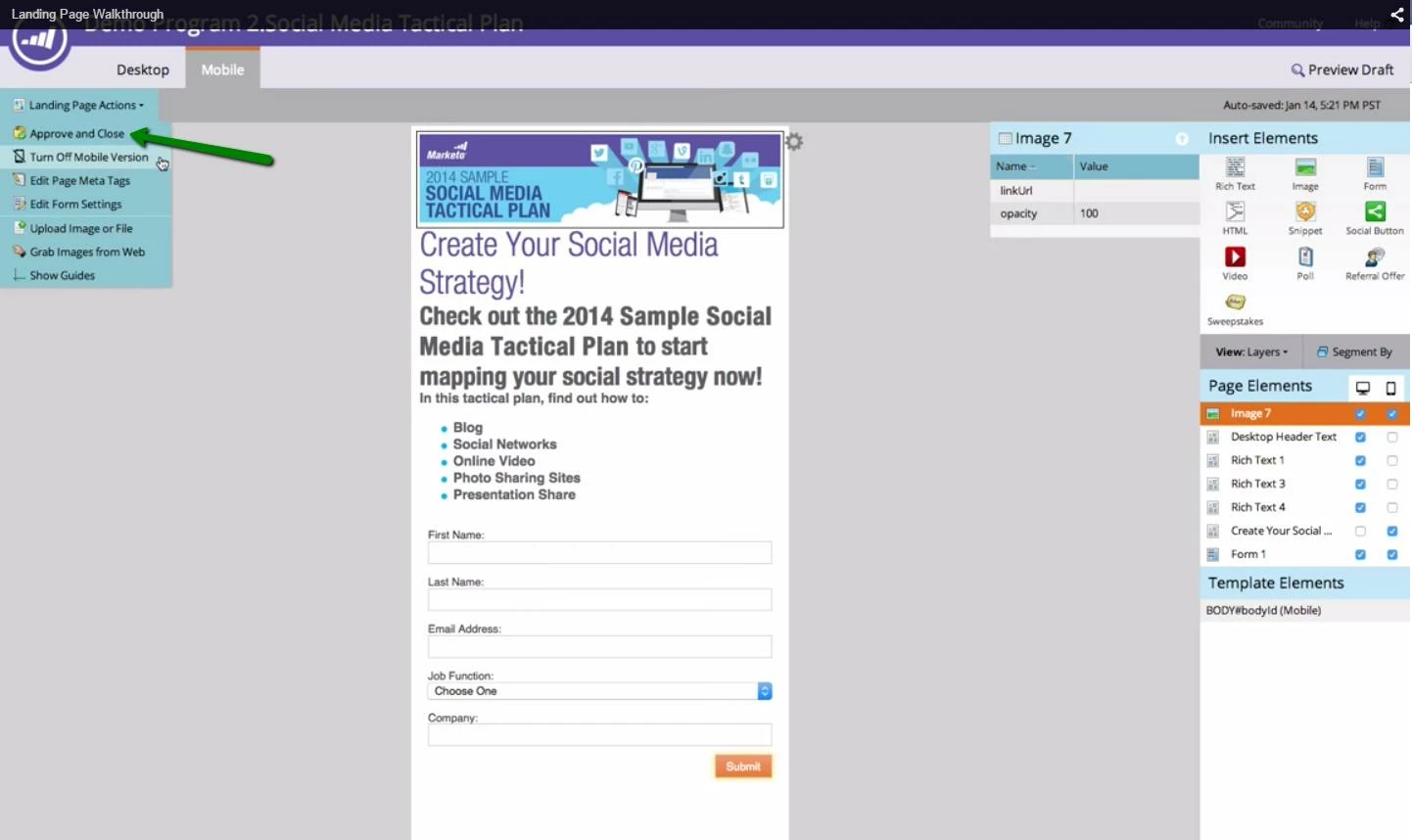This screenshot has height=840, width=1412.
Task: Insert a Snippet element
Action: click(x=1305, y=218)
